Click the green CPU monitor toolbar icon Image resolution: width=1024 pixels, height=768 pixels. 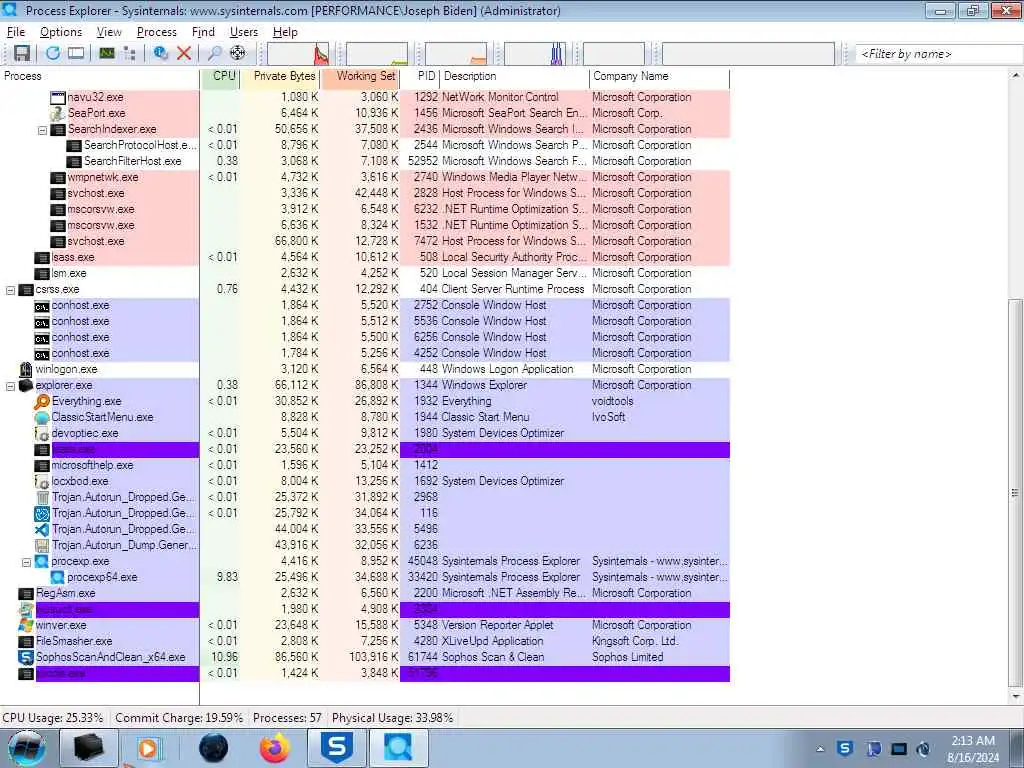pyautogui.click(x=107, y=54)
